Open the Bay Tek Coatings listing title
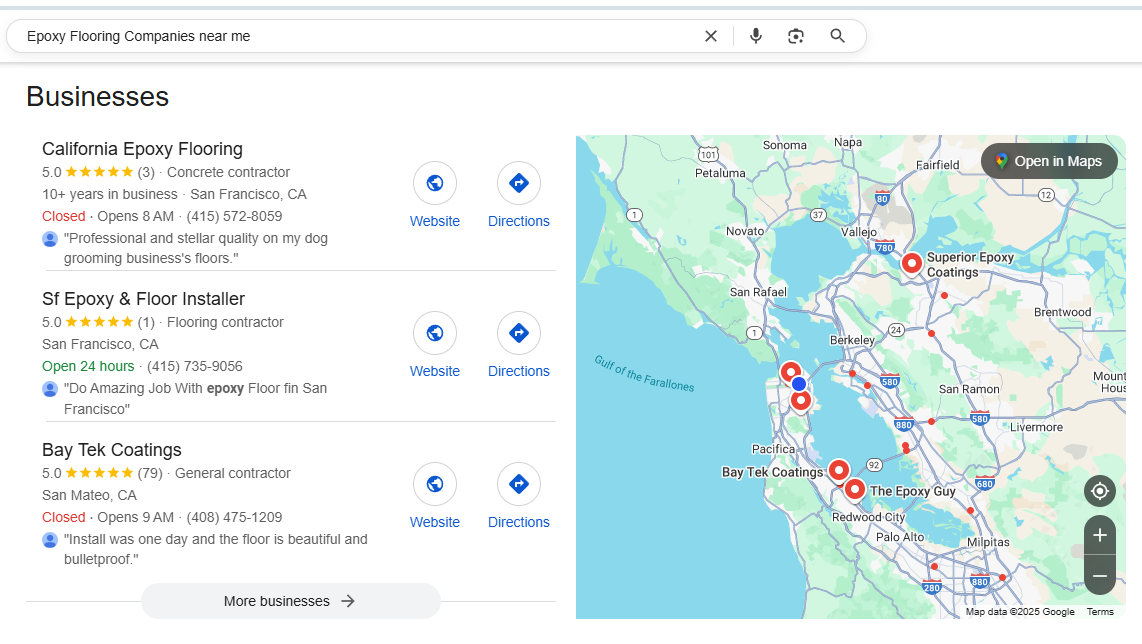 coord(112,450)
